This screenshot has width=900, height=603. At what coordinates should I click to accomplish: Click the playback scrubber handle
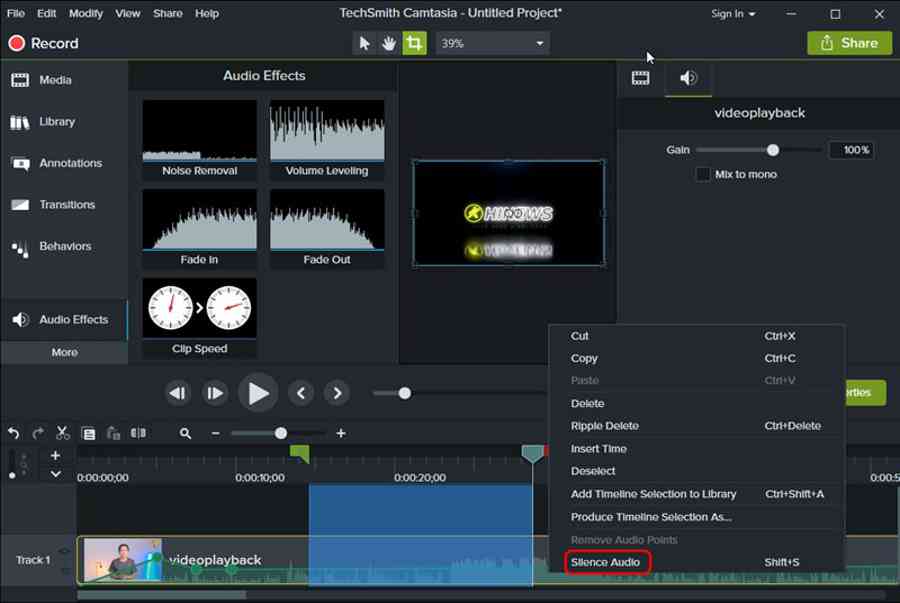coord(405,393)
